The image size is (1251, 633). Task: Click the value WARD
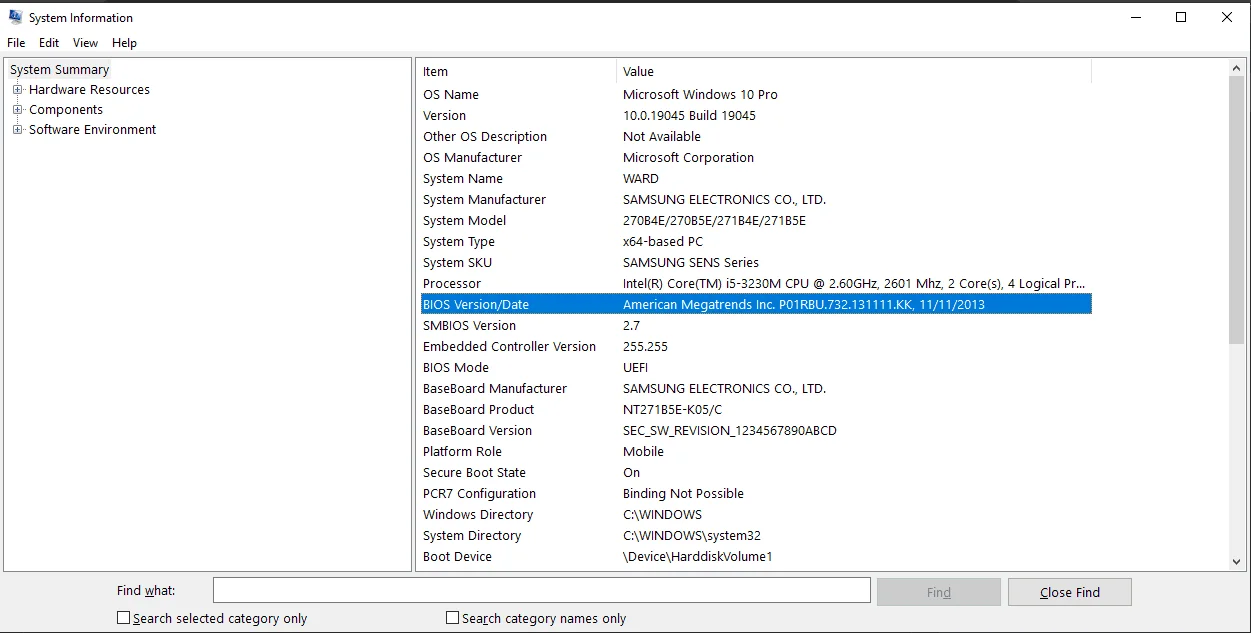[x=641, y=178]
